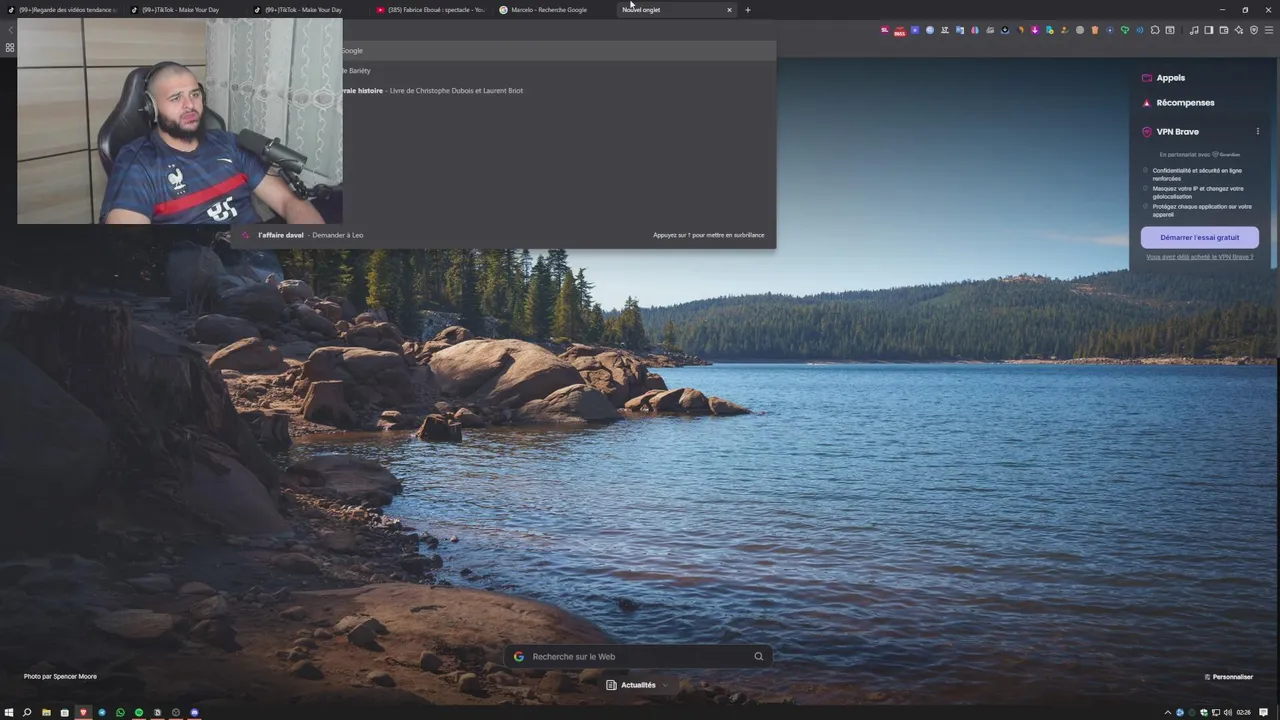Open the Windows notification center icon
This screenshot has height=720, width=1280.
(1263, 712)
